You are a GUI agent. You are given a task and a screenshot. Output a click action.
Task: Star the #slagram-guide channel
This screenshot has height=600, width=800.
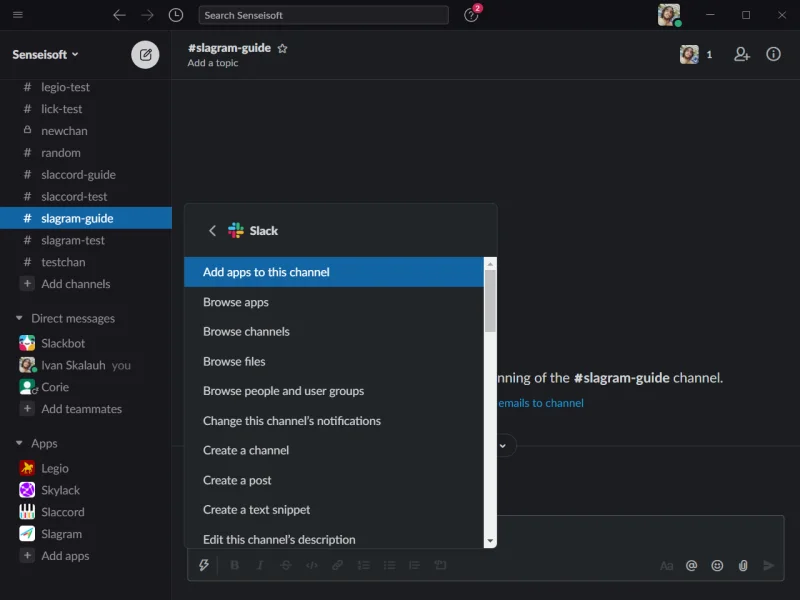(x=282, y=48)
